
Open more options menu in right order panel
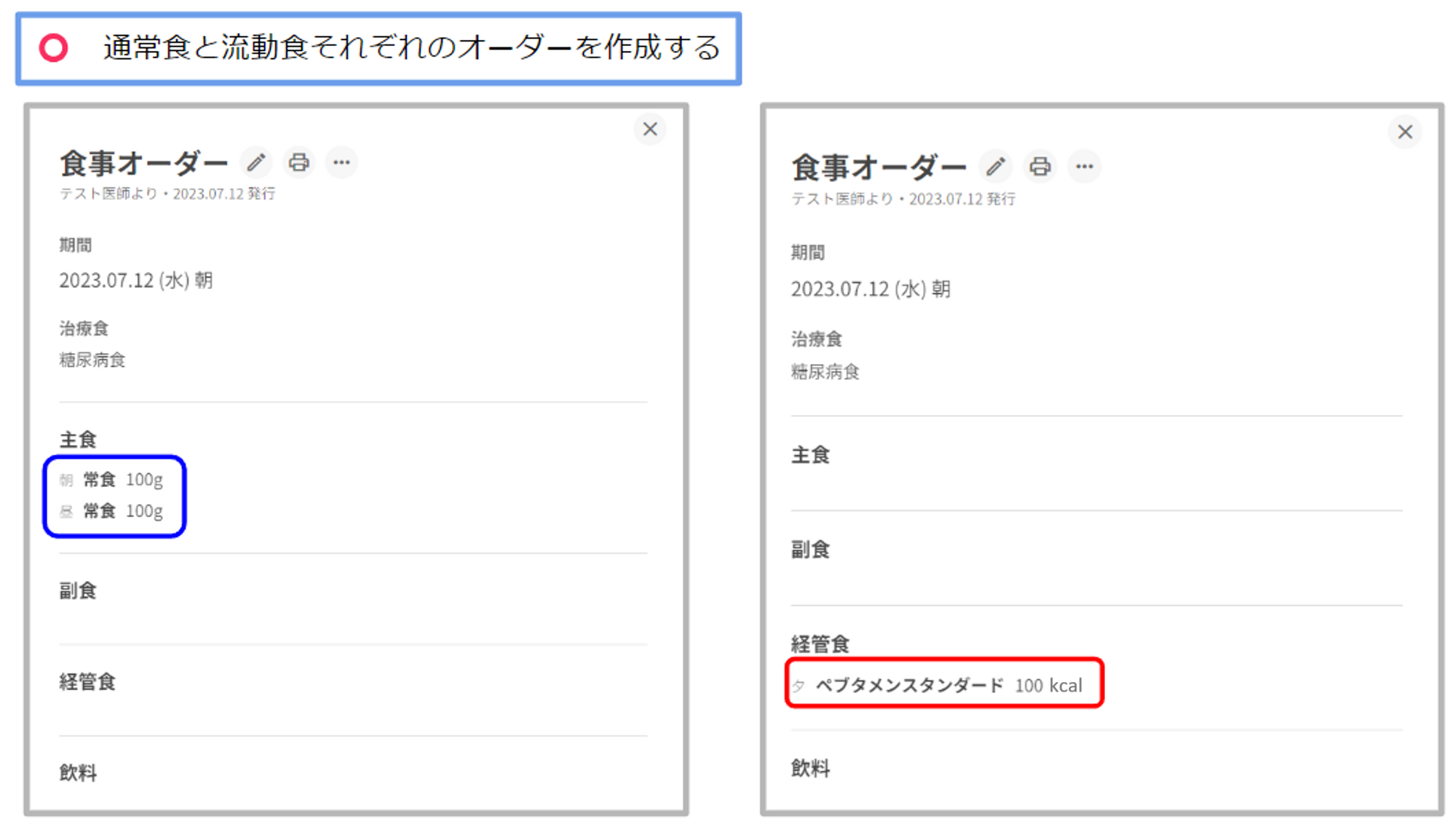point(1084,167)
